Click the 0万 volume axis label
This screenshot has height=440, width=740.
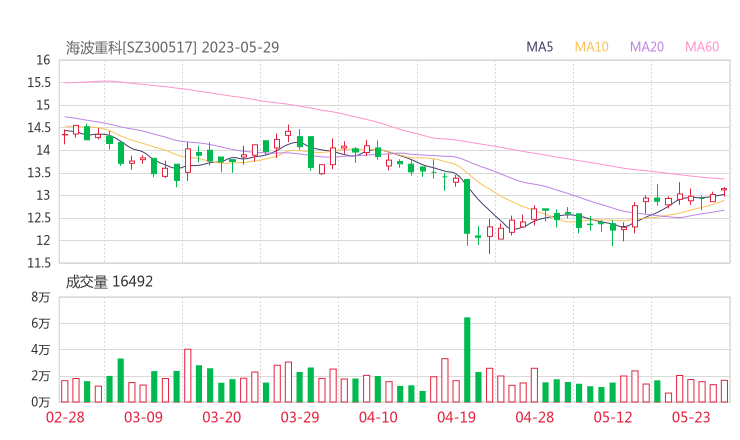click(x=41, y=402)
